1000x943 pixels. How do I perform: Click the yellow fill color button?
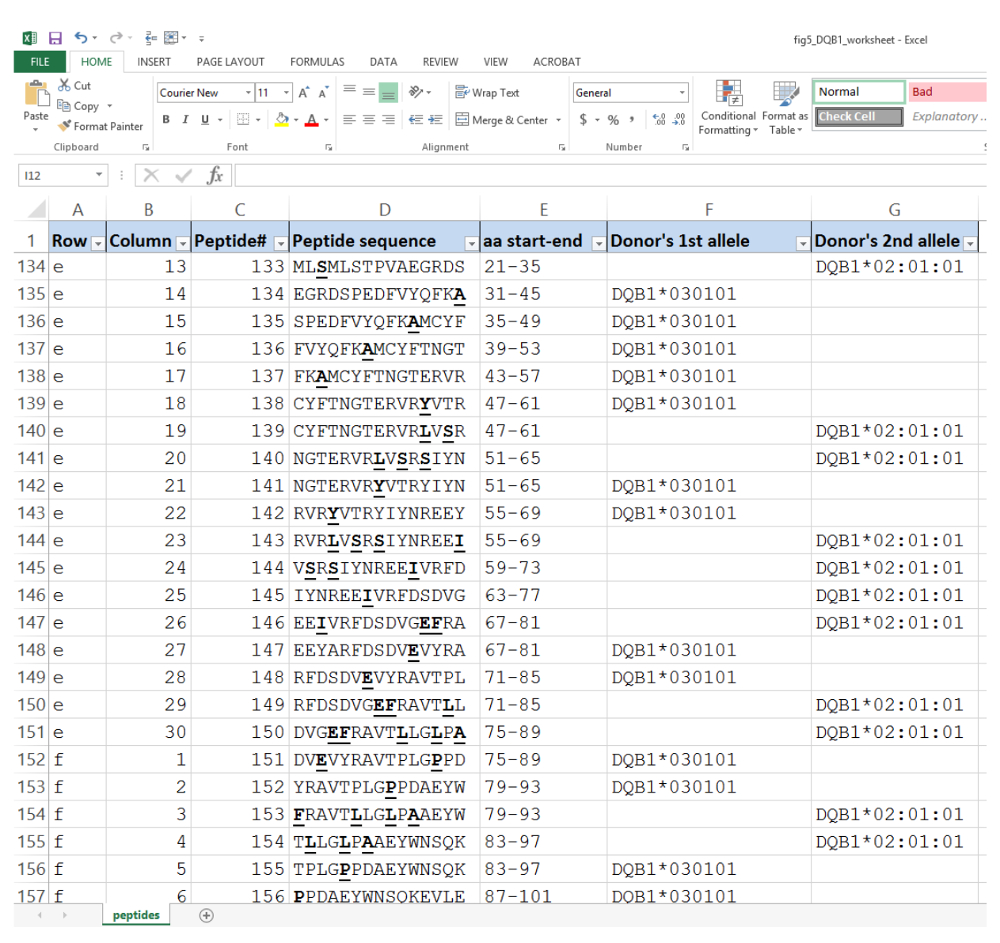[x=281, y=120]
